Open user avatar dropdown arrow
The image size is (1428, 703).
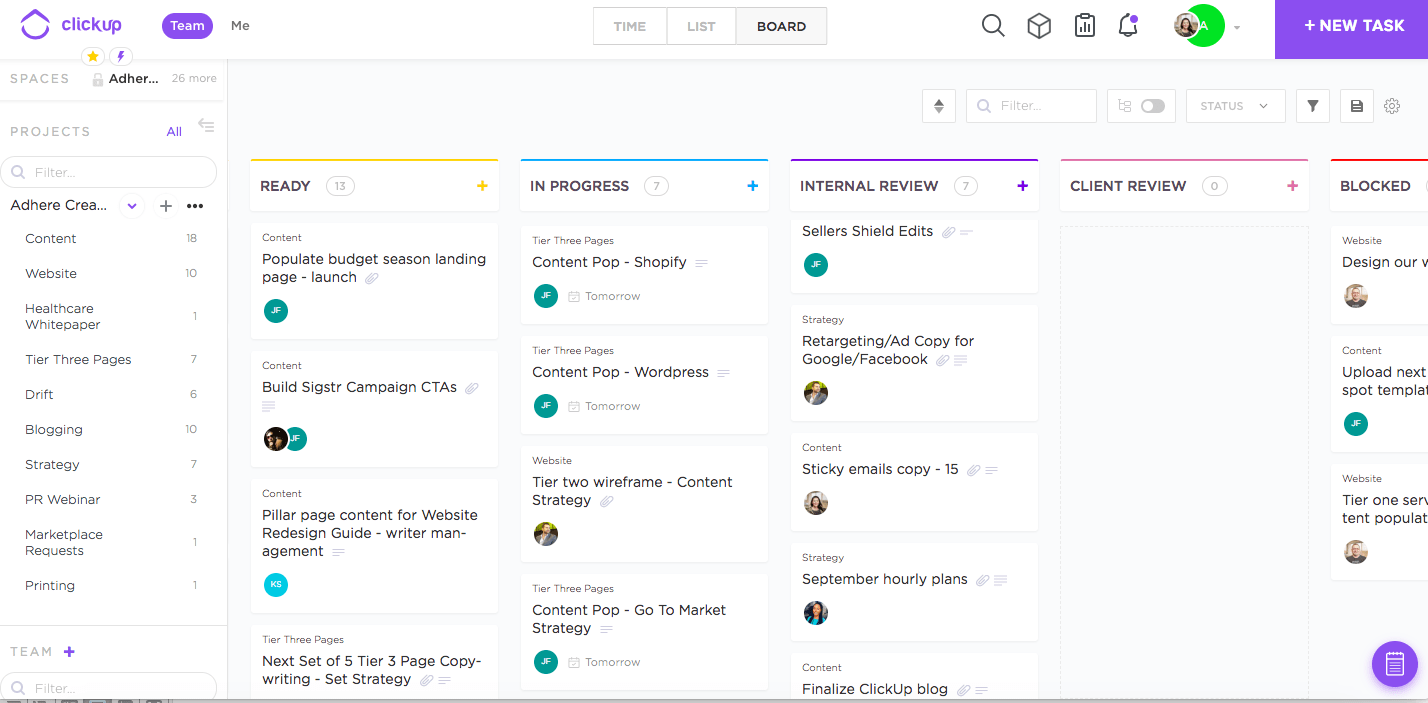click(x=1237, y=28)
